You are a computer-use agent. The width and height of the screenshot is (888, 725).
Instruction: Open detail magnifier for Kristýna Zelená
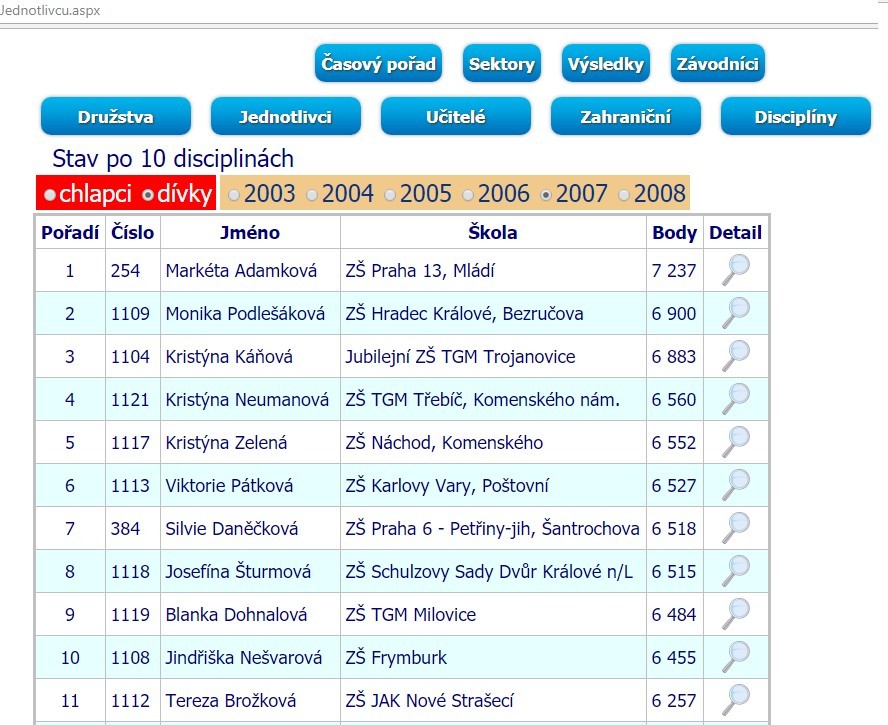click(736, 442)
